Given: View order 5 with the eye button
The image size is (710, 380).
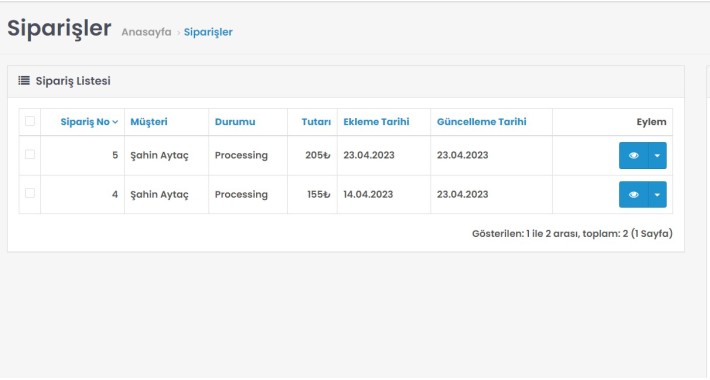Looking at the screenshot, I should 633,155.
